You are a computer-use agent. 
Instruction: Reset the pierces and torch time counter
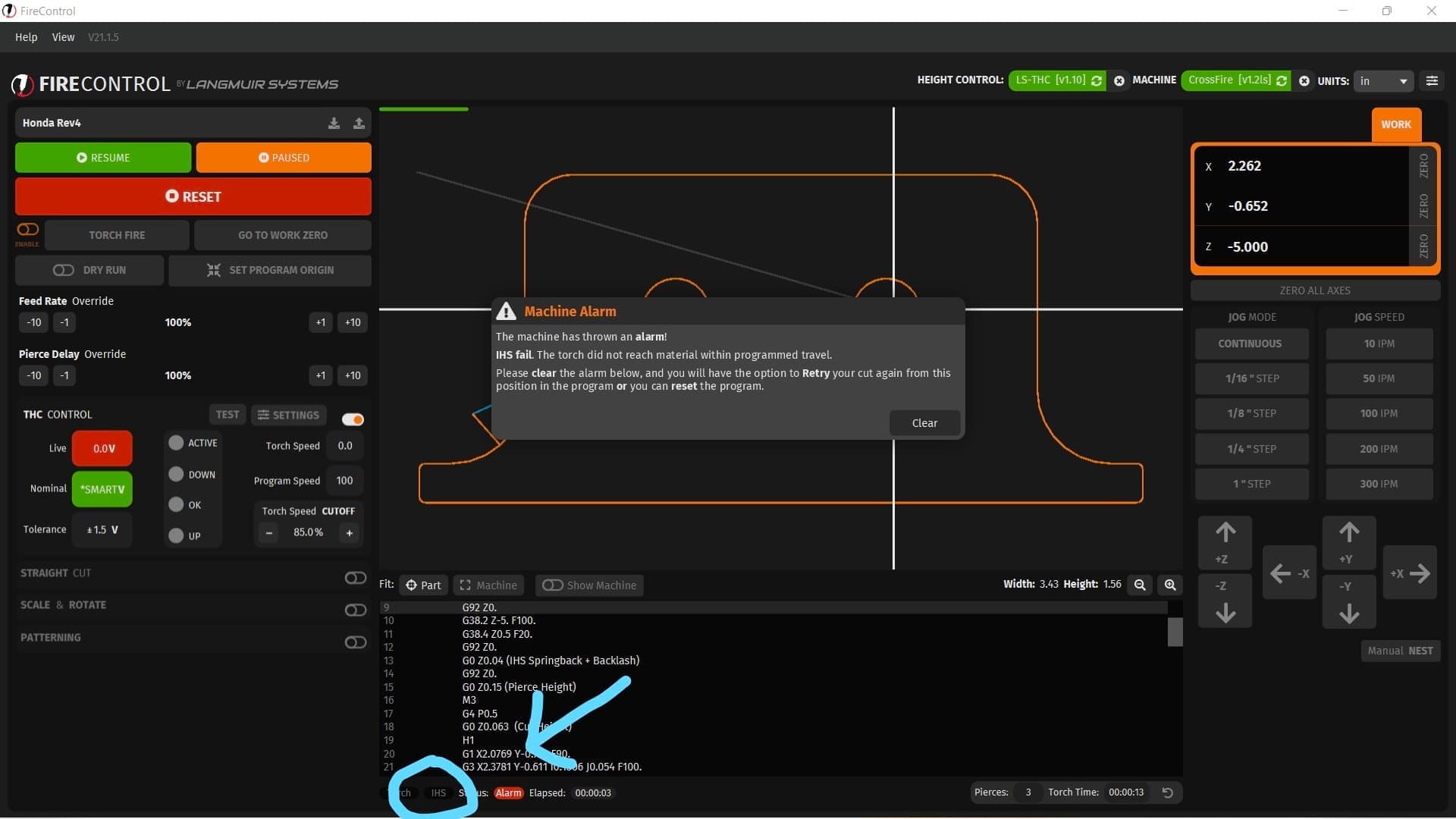point(1168,792)
